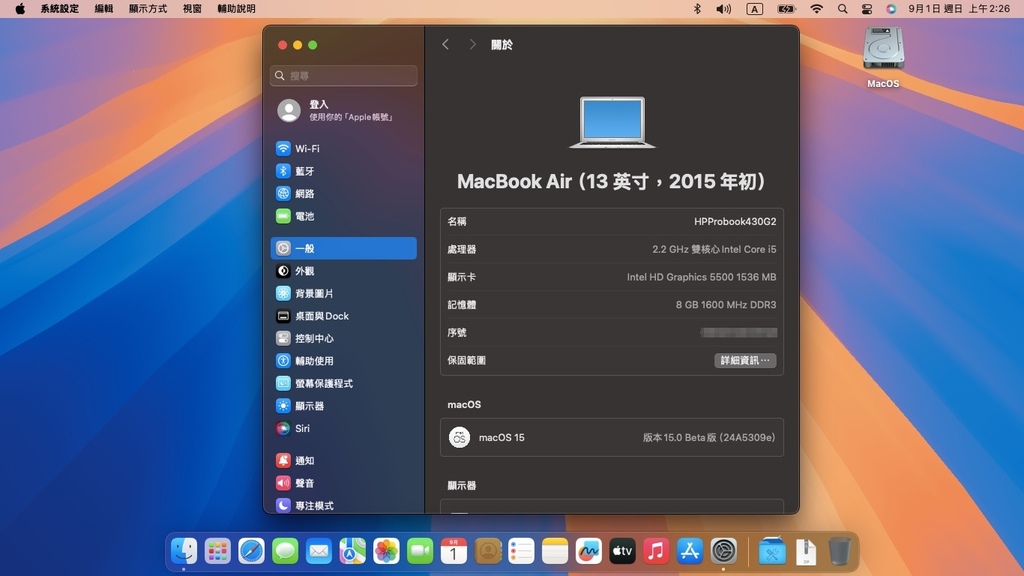This screenshot has height=576, width=1024.
Task: Open 輔助說明 help menu
Action: (236, 8)
